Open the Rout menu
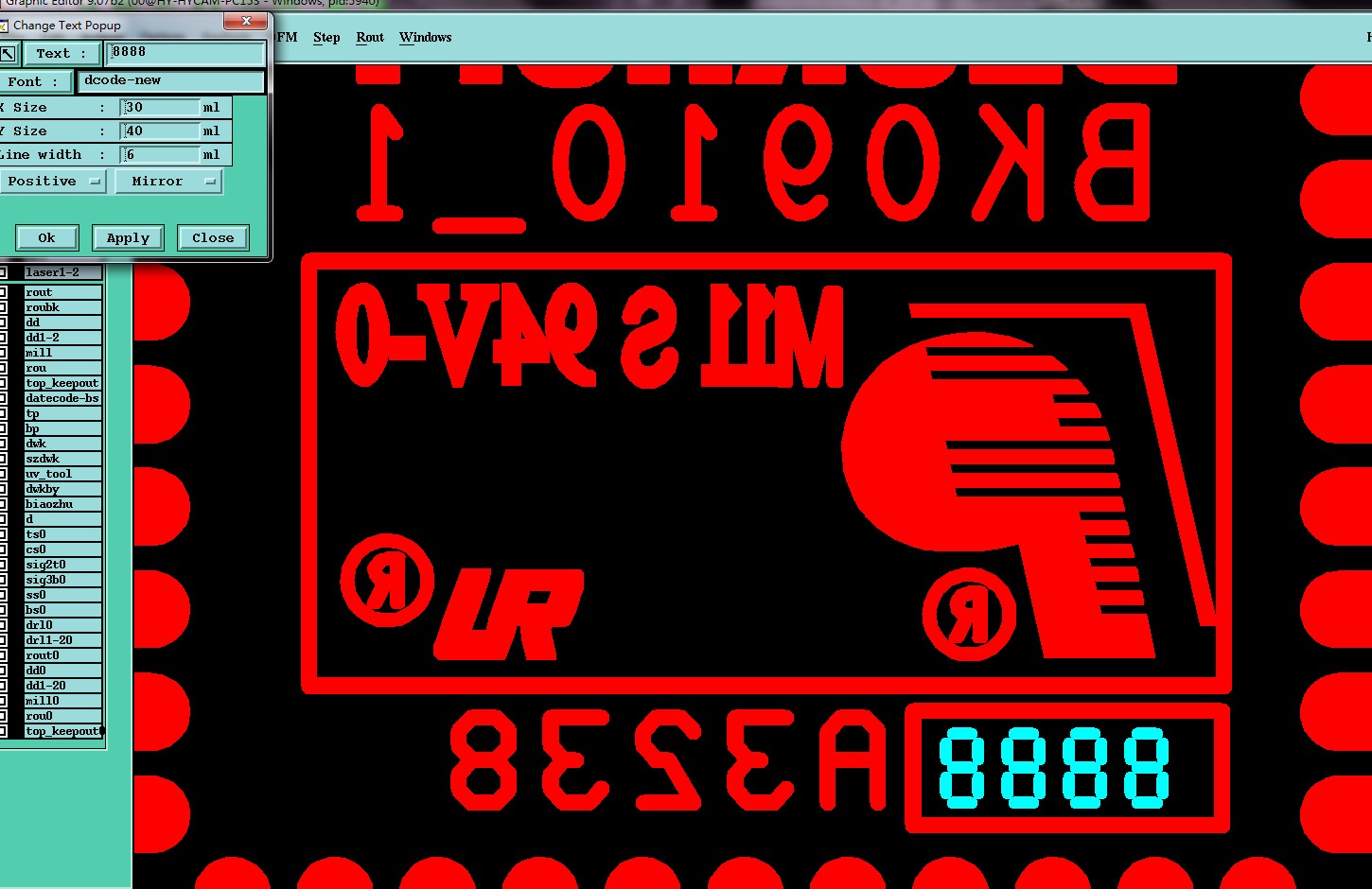 370,38
